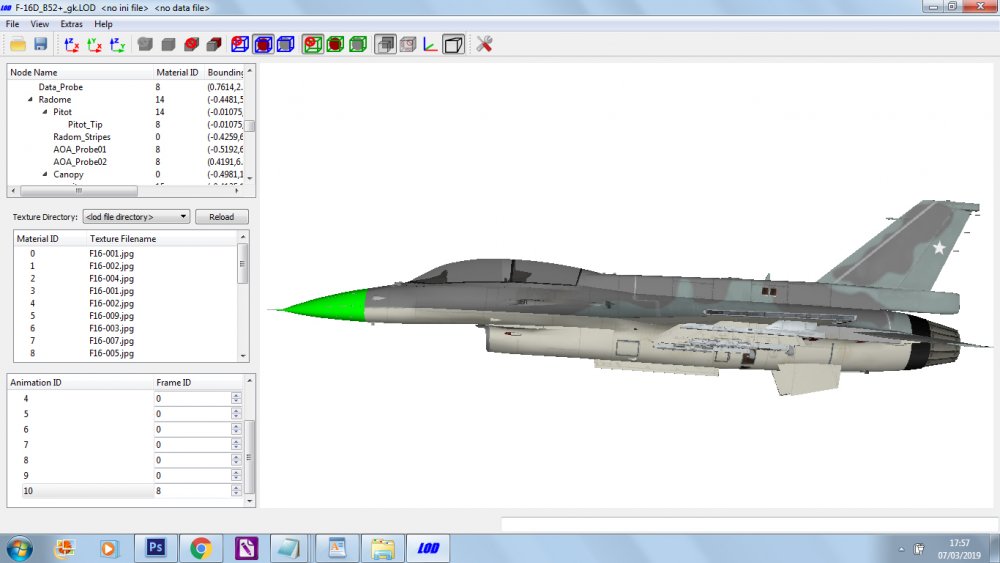Open the Help menu
This screenshot has width=1000, height=563.
(x=103, y=24)
